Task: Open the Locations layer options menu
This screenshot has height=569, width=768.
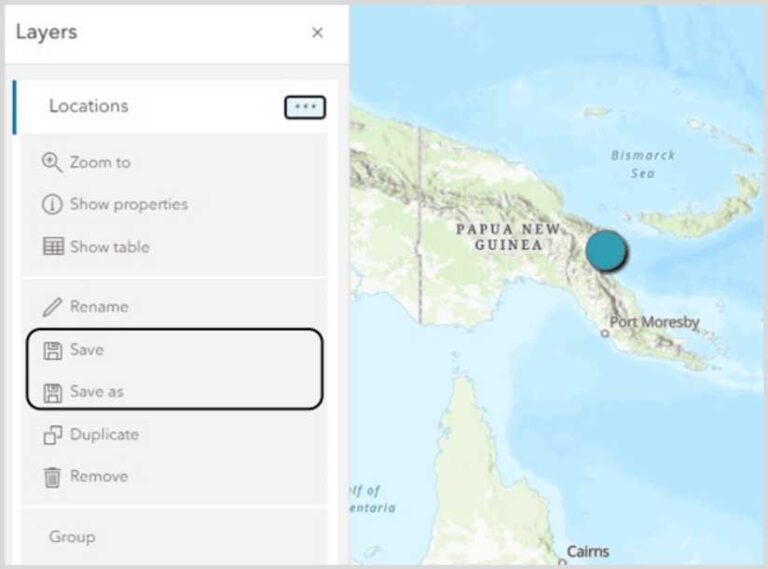Action: 305,107
